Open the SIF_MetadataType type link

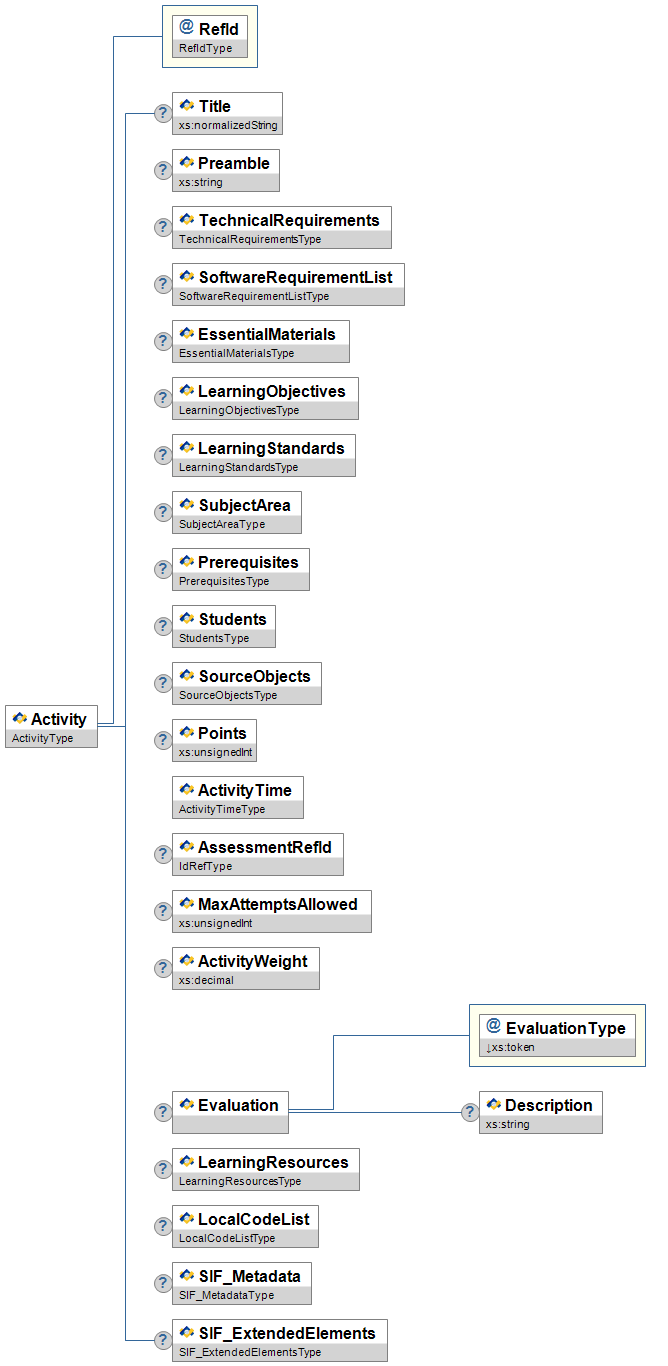coord(226,1295)
